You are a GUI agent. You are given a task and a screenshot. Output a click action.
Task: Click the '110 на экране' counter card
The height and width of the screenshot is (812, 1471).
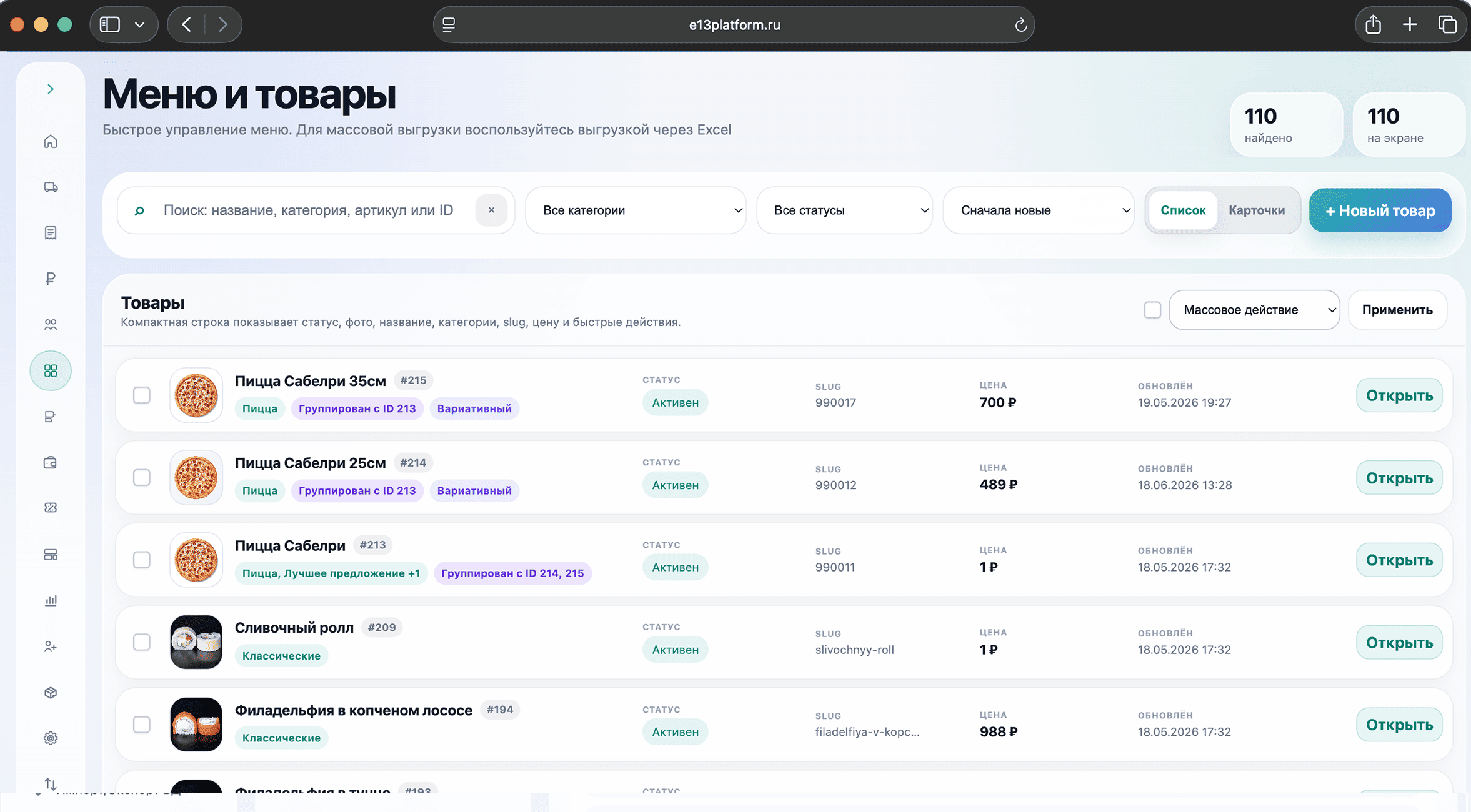(1409, 125)
